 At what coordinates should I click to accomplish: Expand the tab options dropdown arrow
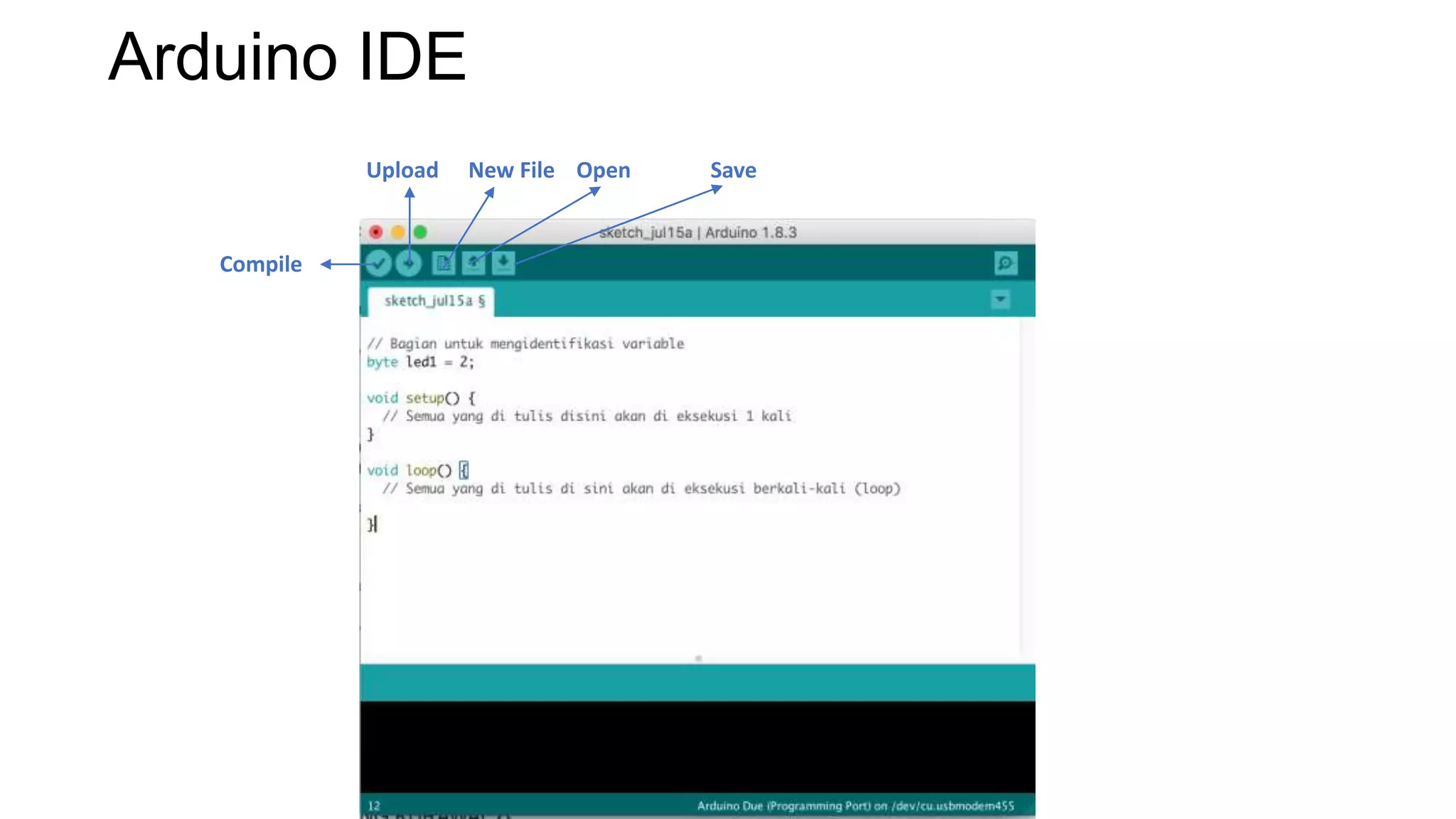(x=1000, y=299)
